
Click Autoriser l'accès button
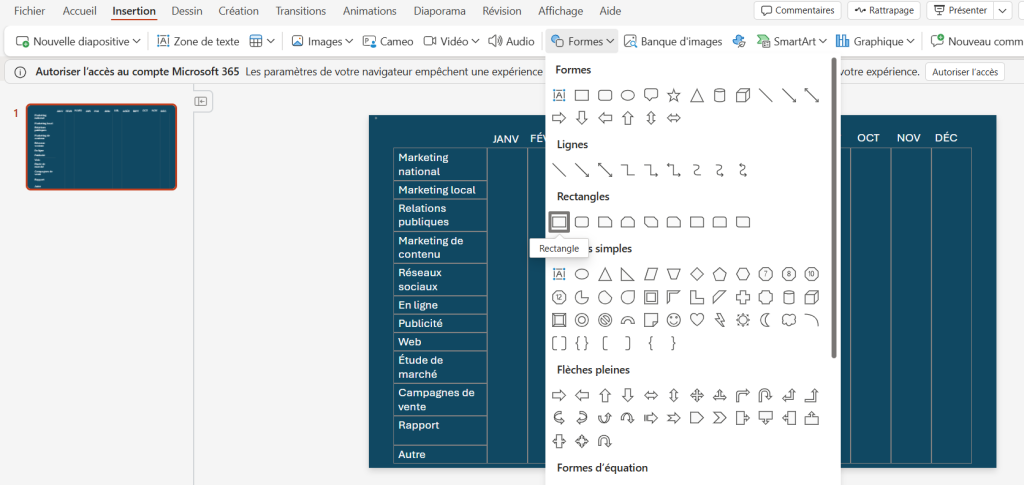[965, 72]
